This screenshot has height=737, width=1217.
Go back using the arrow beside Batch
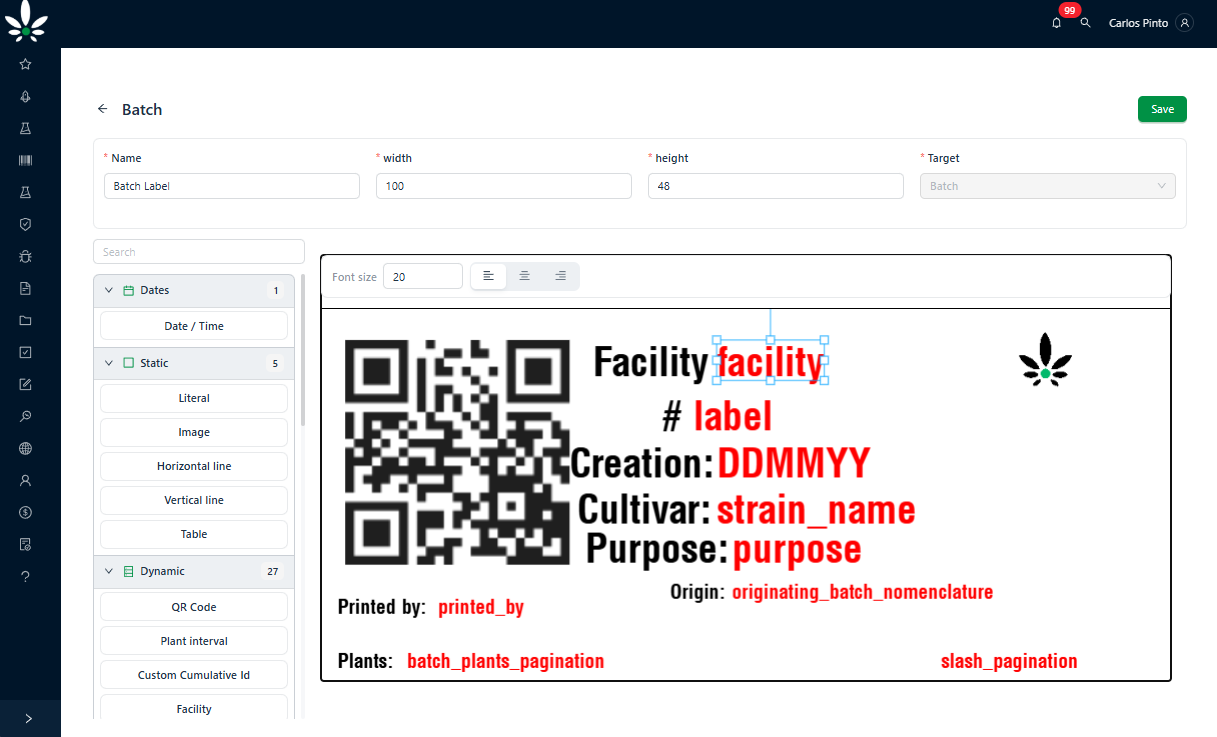102,109
